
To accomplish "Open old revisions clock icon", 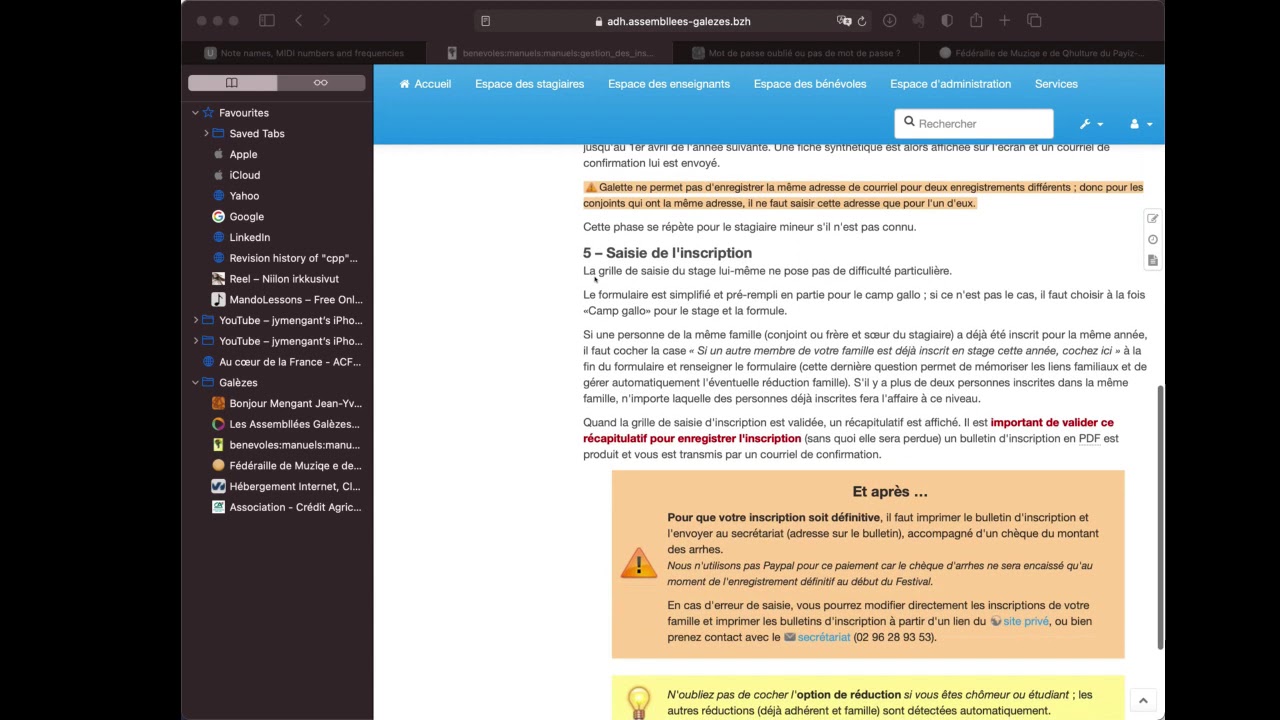I will point(1153,240).
